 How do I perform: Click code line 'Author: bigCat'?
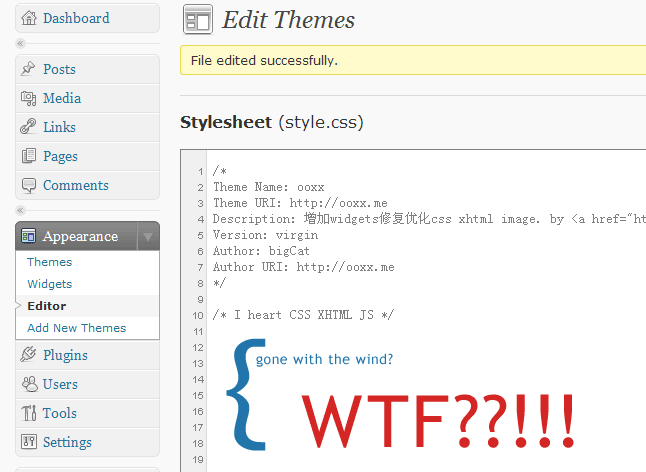(261, 251)
